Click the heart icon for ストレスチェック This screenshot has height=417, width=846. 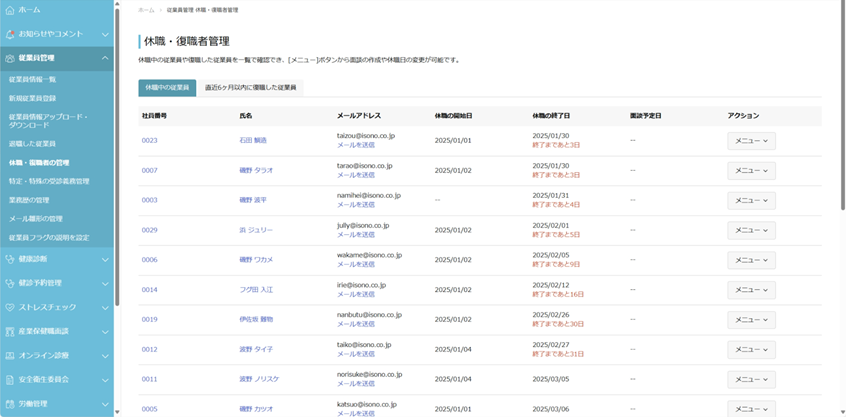point(9,307)
